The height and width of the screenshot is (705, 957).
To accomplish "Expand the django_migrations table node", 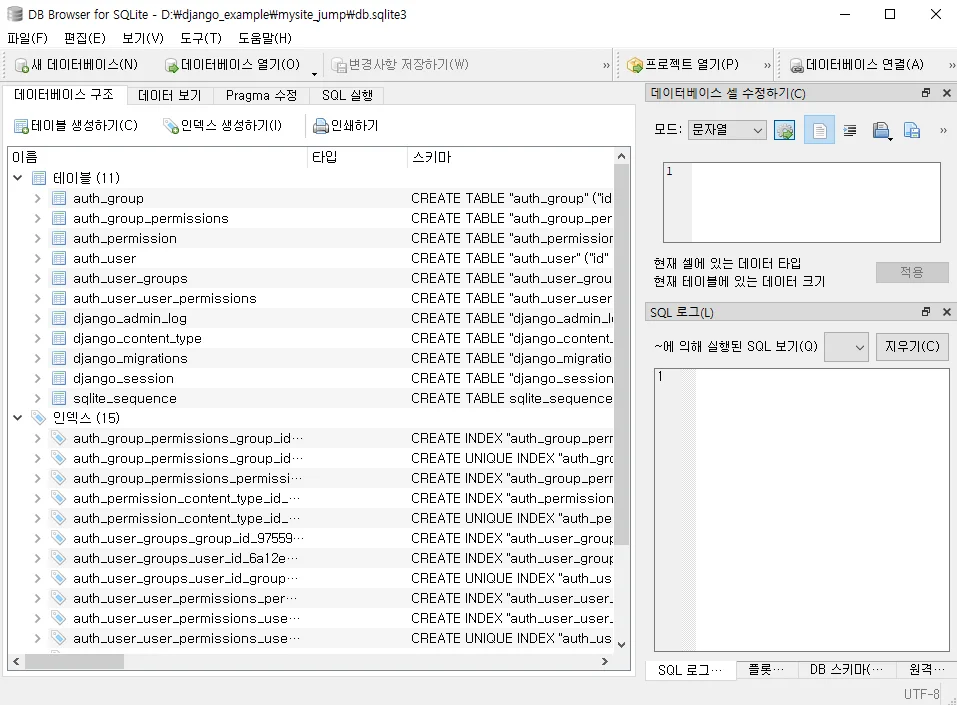I will [x=37, y=358].
